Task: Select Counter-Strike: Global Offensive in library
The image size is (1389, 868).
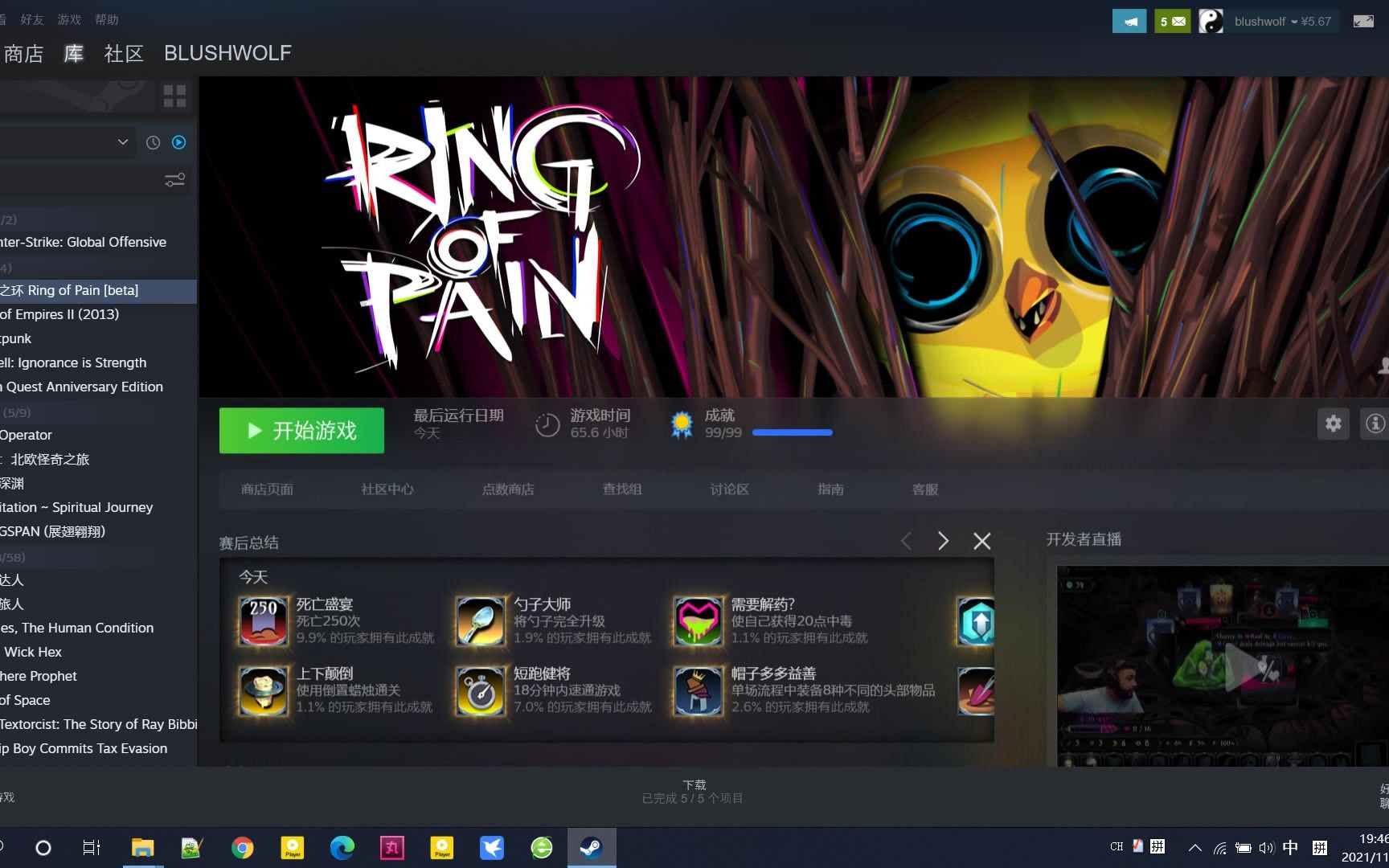Action: (96, 243)
